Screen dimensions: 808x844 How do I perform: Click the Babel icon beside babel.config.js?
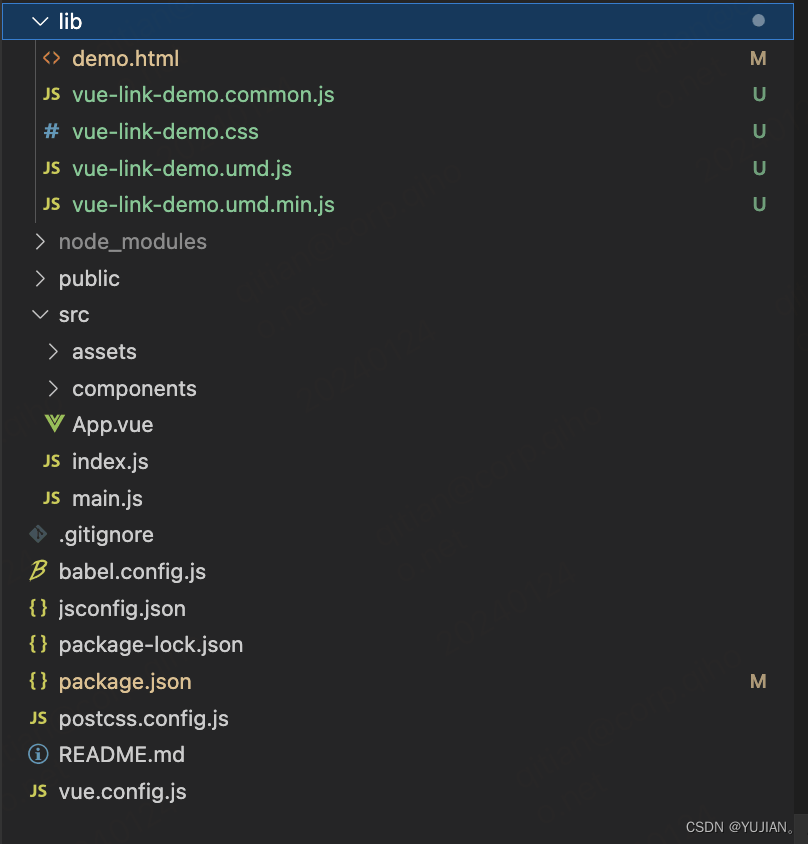[x=38, y=571]
